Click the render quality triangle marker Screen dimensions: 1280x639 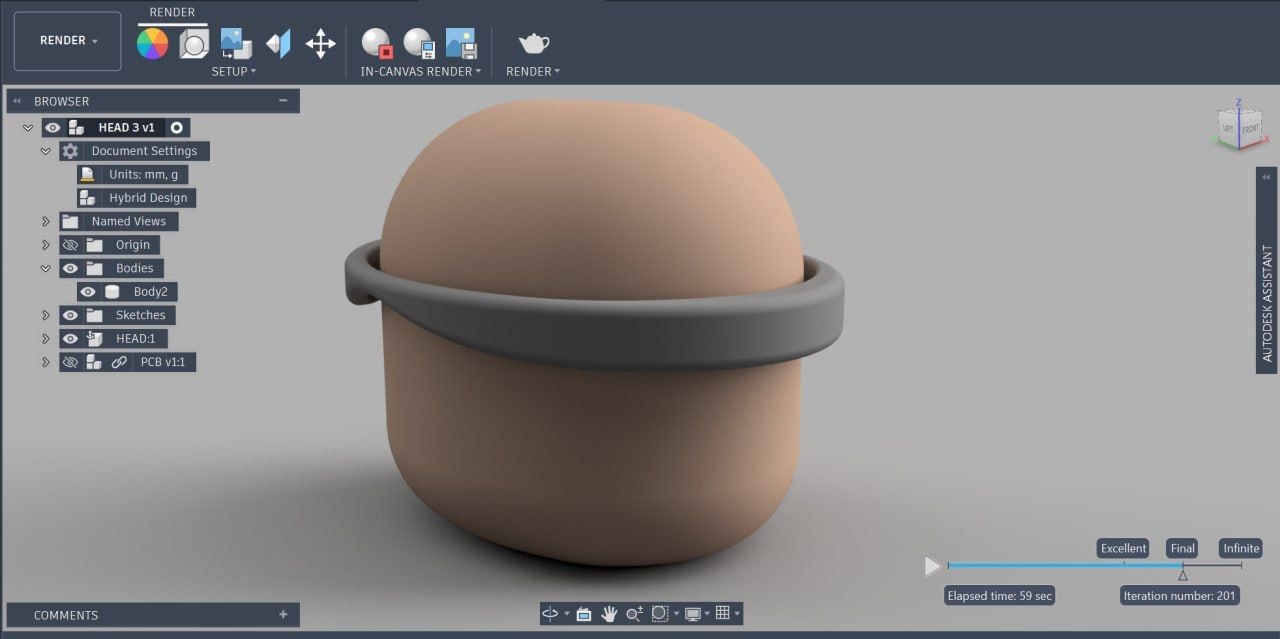coord(1183,575)
